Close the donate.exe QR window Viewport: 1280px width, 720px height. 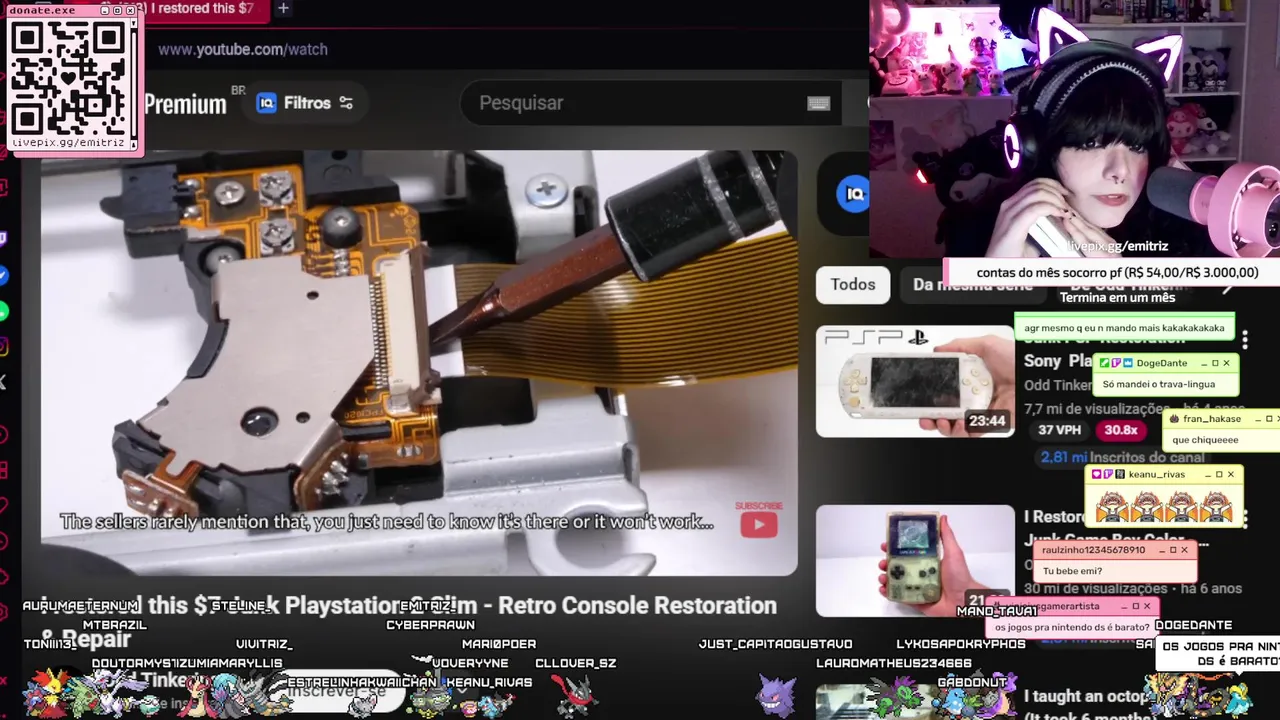pos(131,10)
